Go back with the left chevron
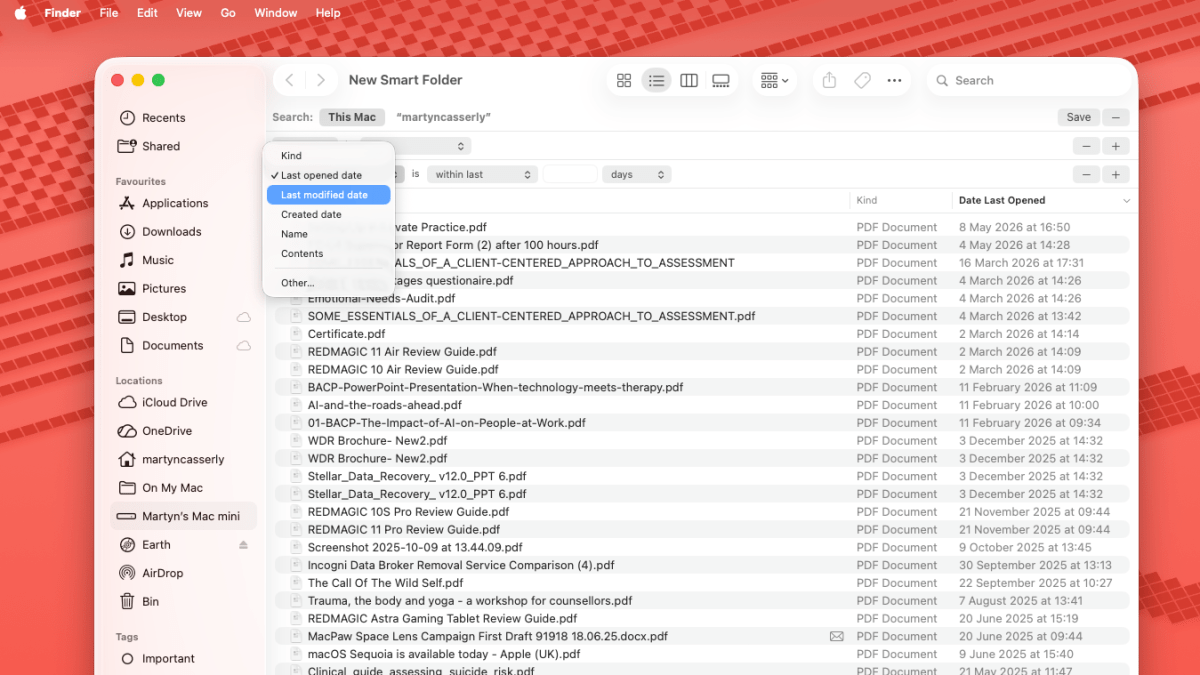This screenshot has height=675, width=1200. (289, 80)
